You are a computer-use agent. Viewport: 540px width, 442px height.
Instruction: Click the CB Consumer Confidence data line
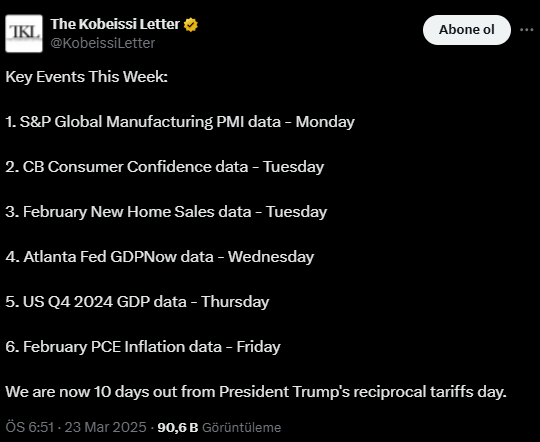pyautogui.click(x=165, y=167)
